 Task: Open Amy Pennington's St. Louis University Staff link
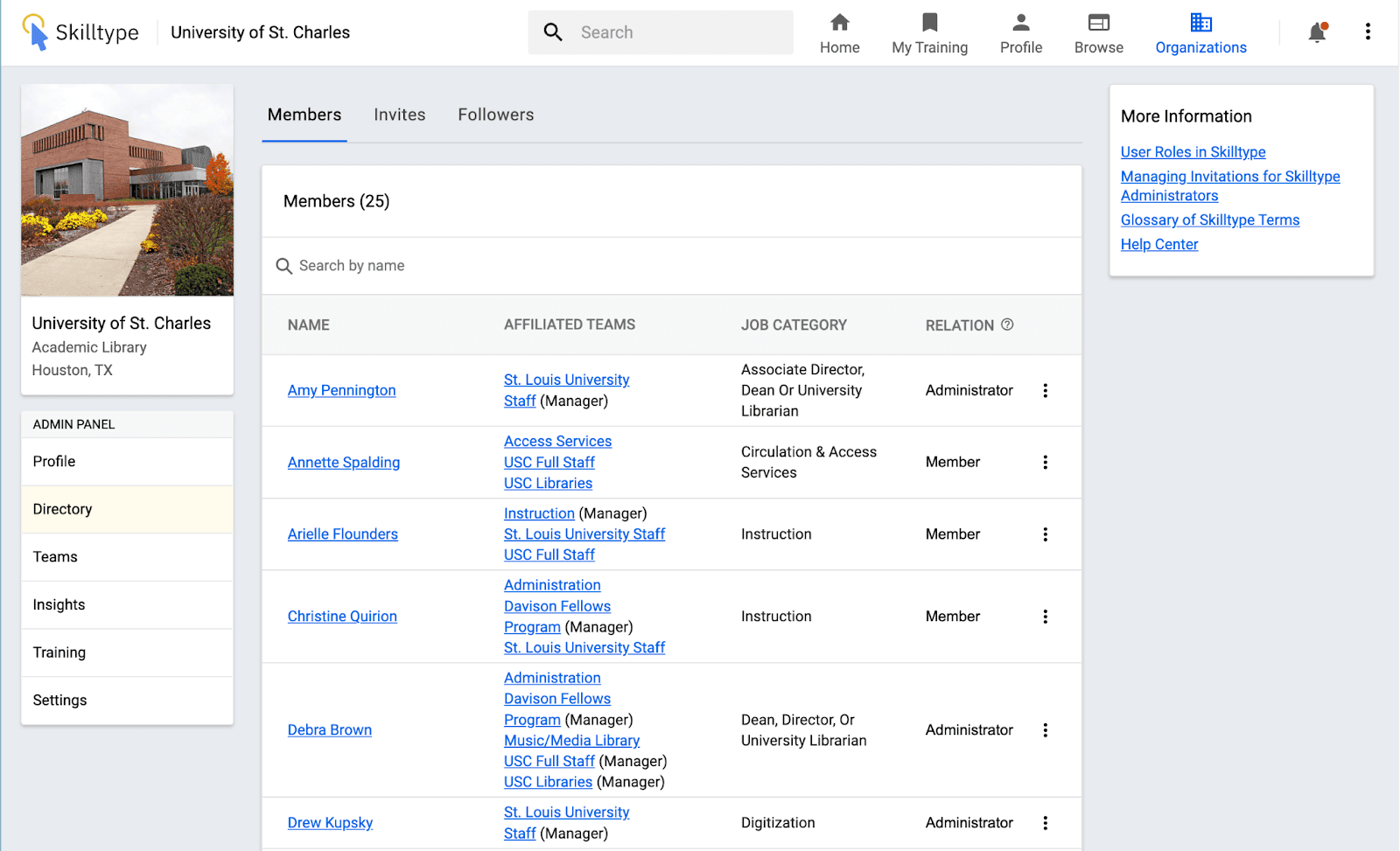coord(566,390)
